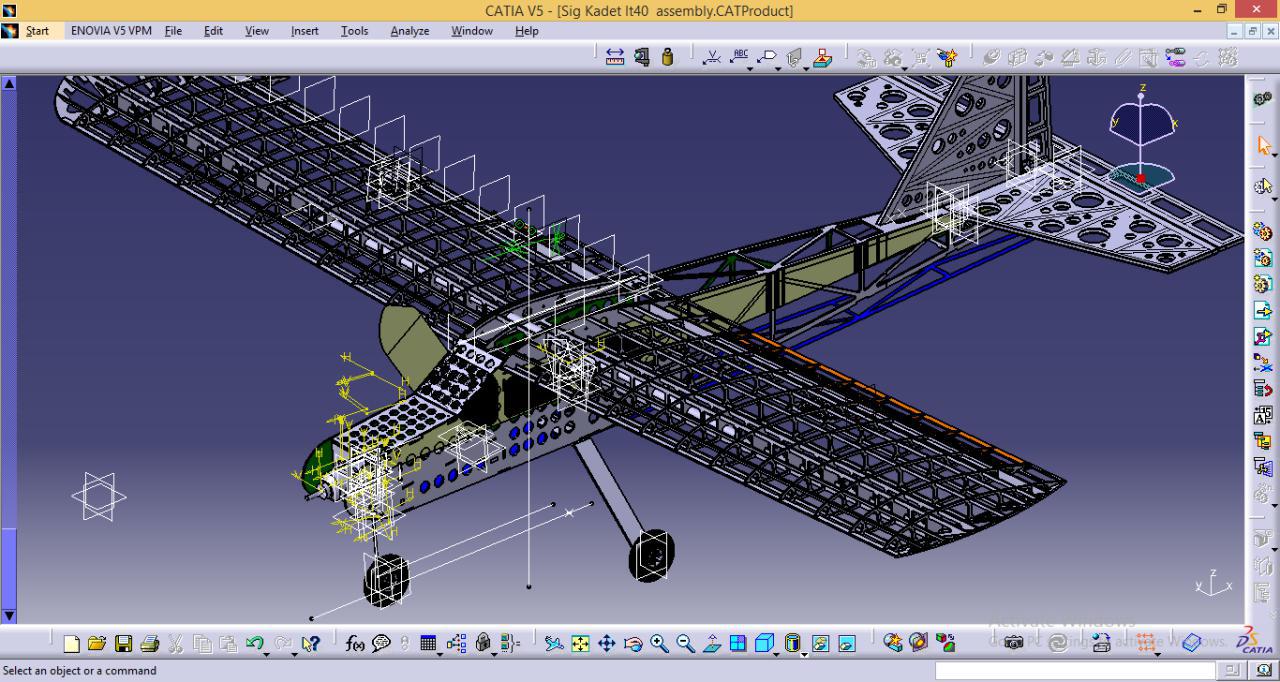Toggle the Hide/Show icon
Viewport: 1280px width, 682px height.
820,644
